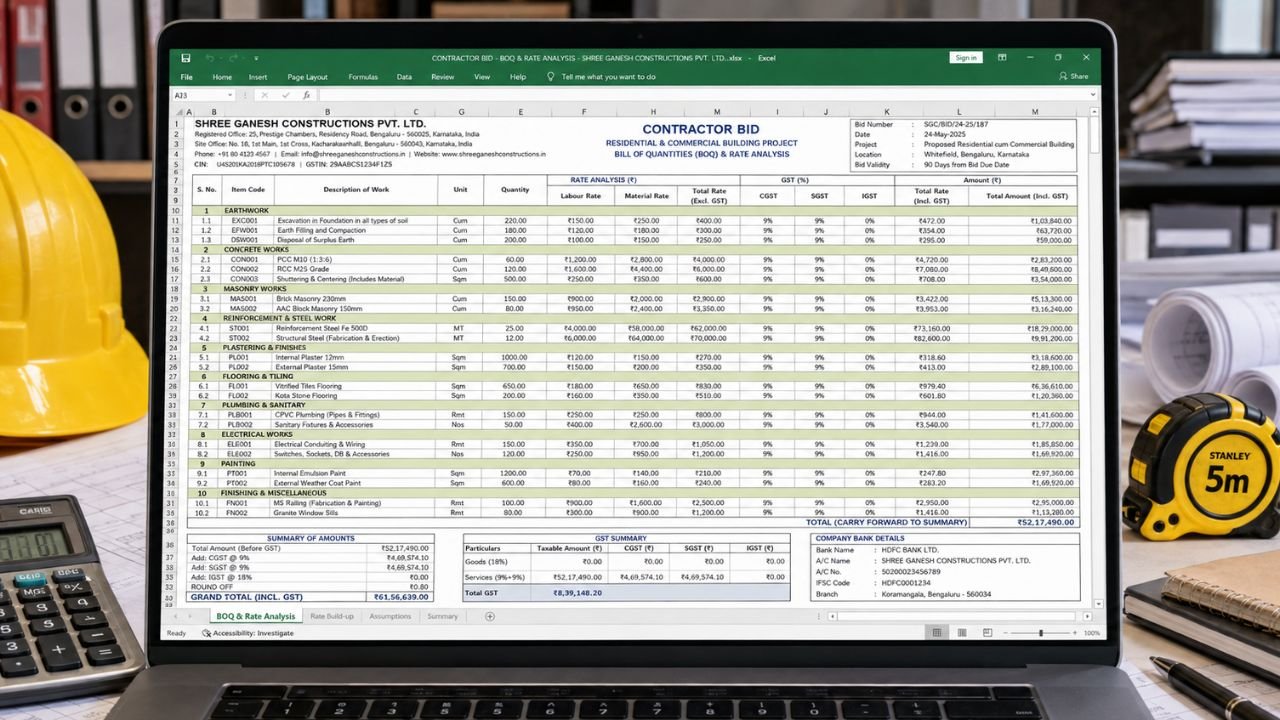The height and width of the screenshot is (720, 1280).
Task: Click the vertical scrollbar up arrow
Action: click(x=1095, y=111)
